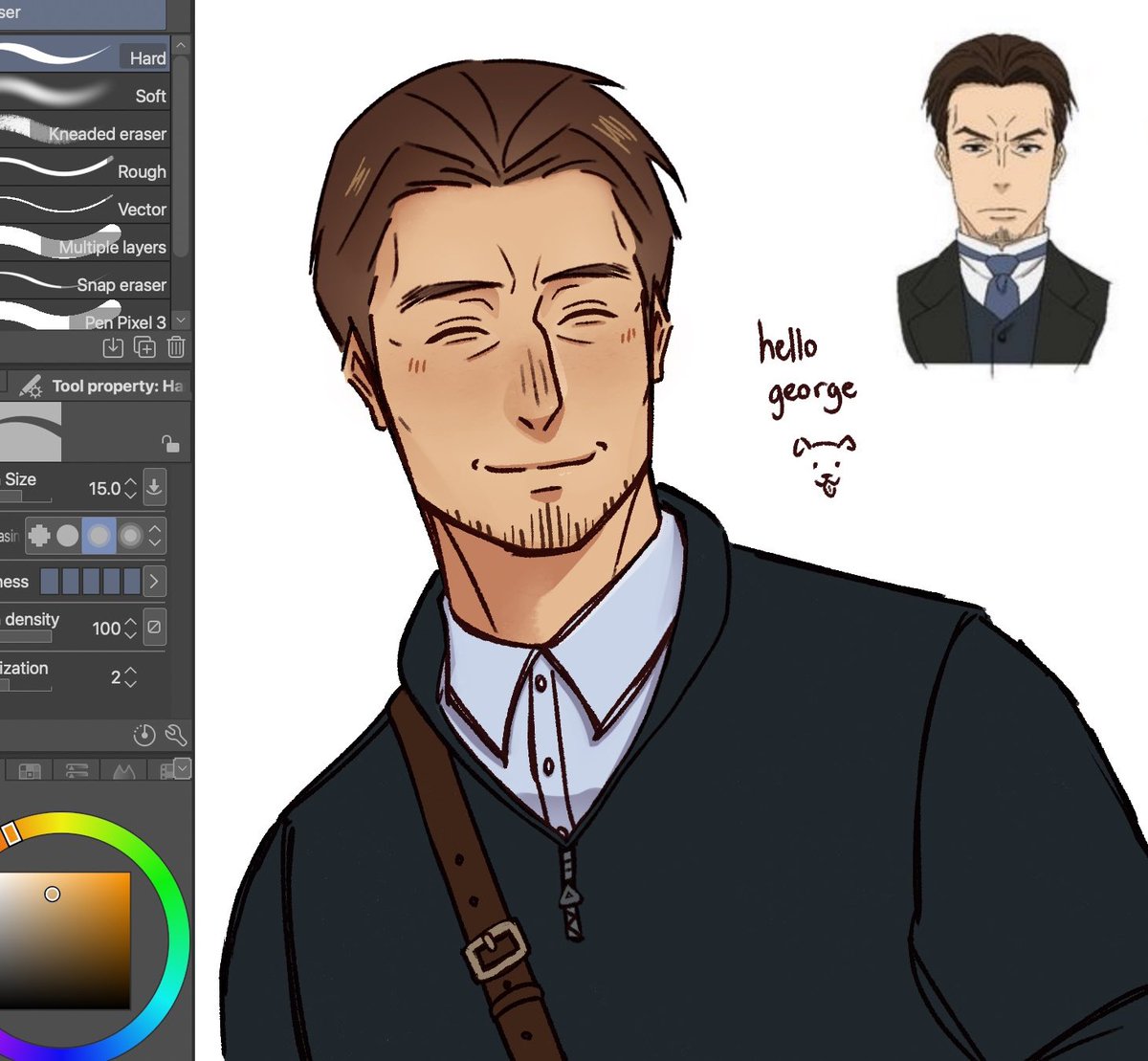Open brush Size dynamics settings button
The image size is (1148, 1061).
tap(154, 487)
